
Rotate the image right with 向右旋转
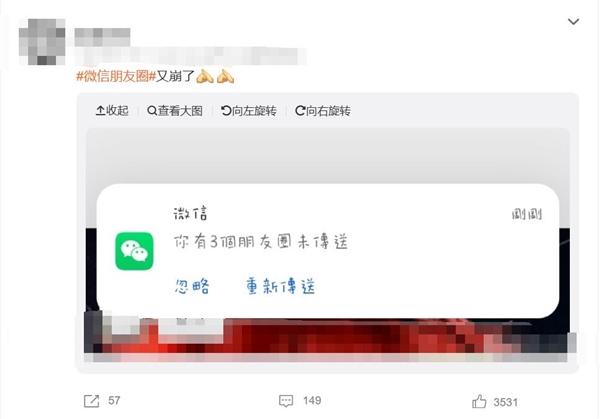(323, 111)
